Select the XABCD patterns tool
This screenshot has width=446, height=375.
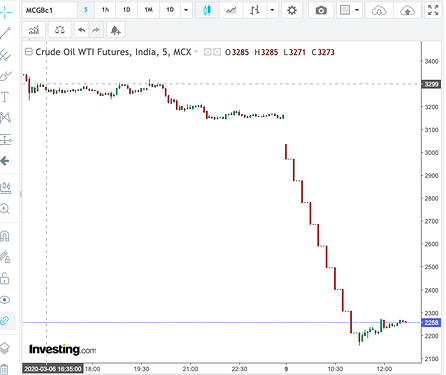click(x=5, y=118)
